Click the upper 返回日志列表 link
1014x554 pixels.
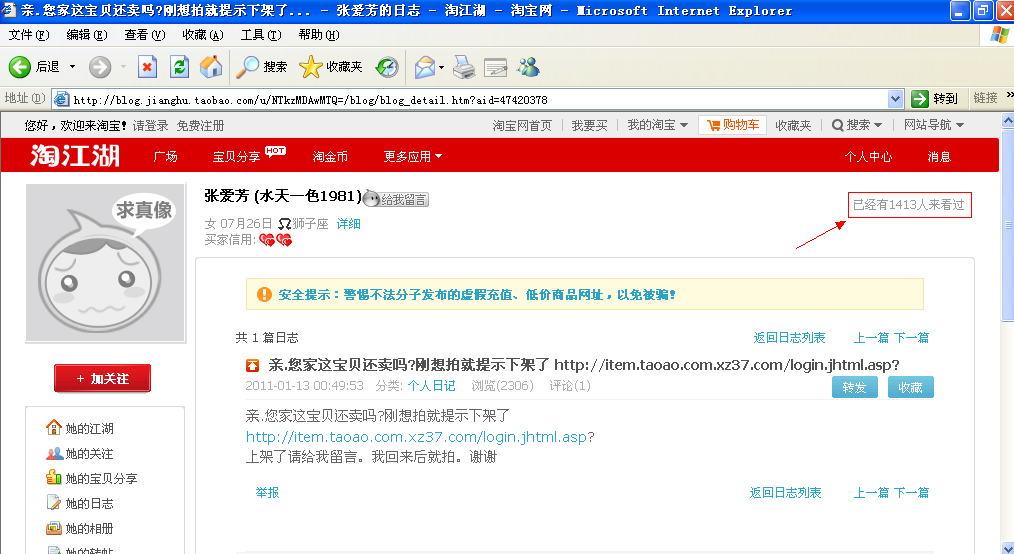[789, 337]
